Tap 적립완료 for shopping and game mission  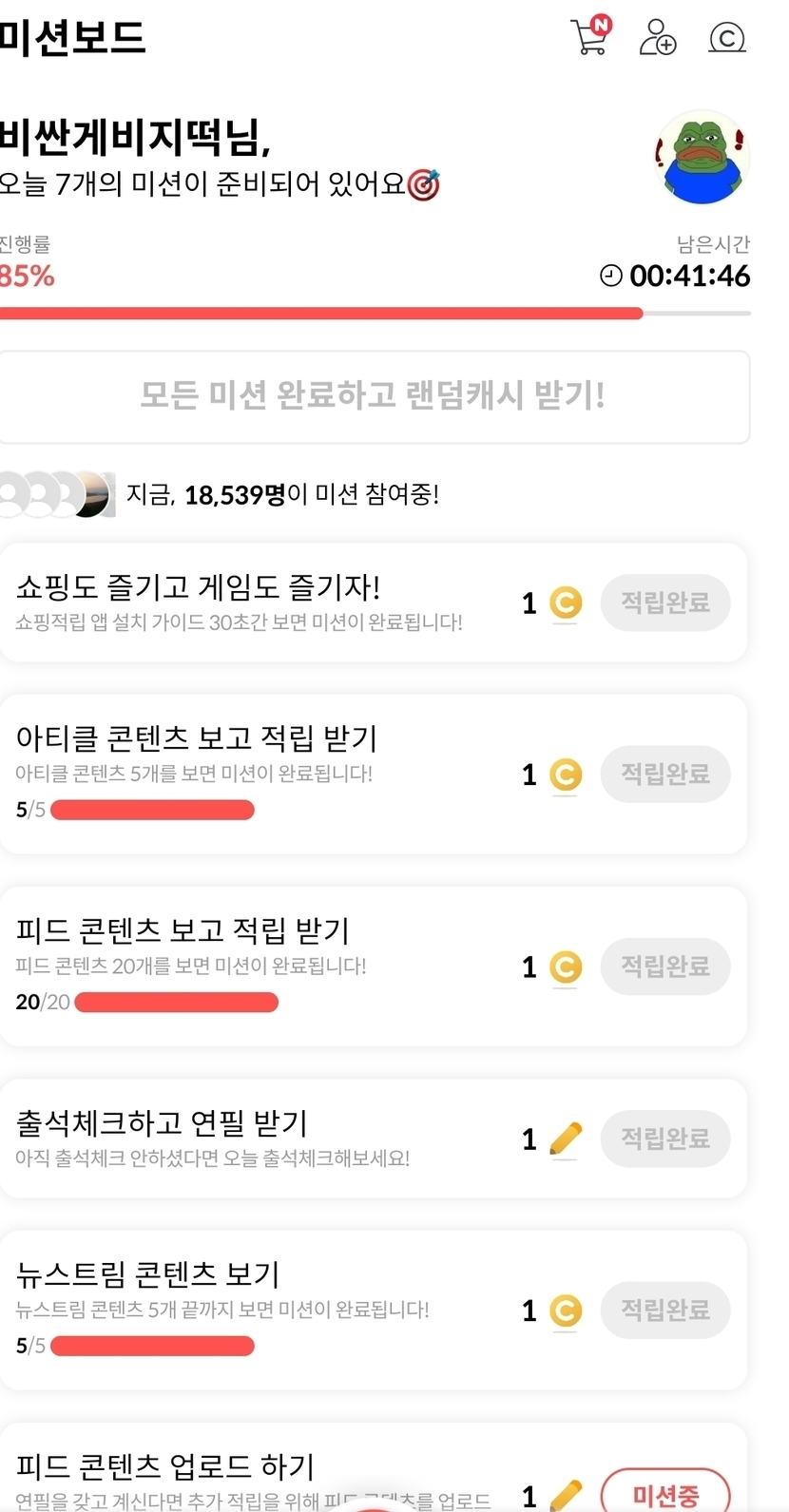pos(664,603)
